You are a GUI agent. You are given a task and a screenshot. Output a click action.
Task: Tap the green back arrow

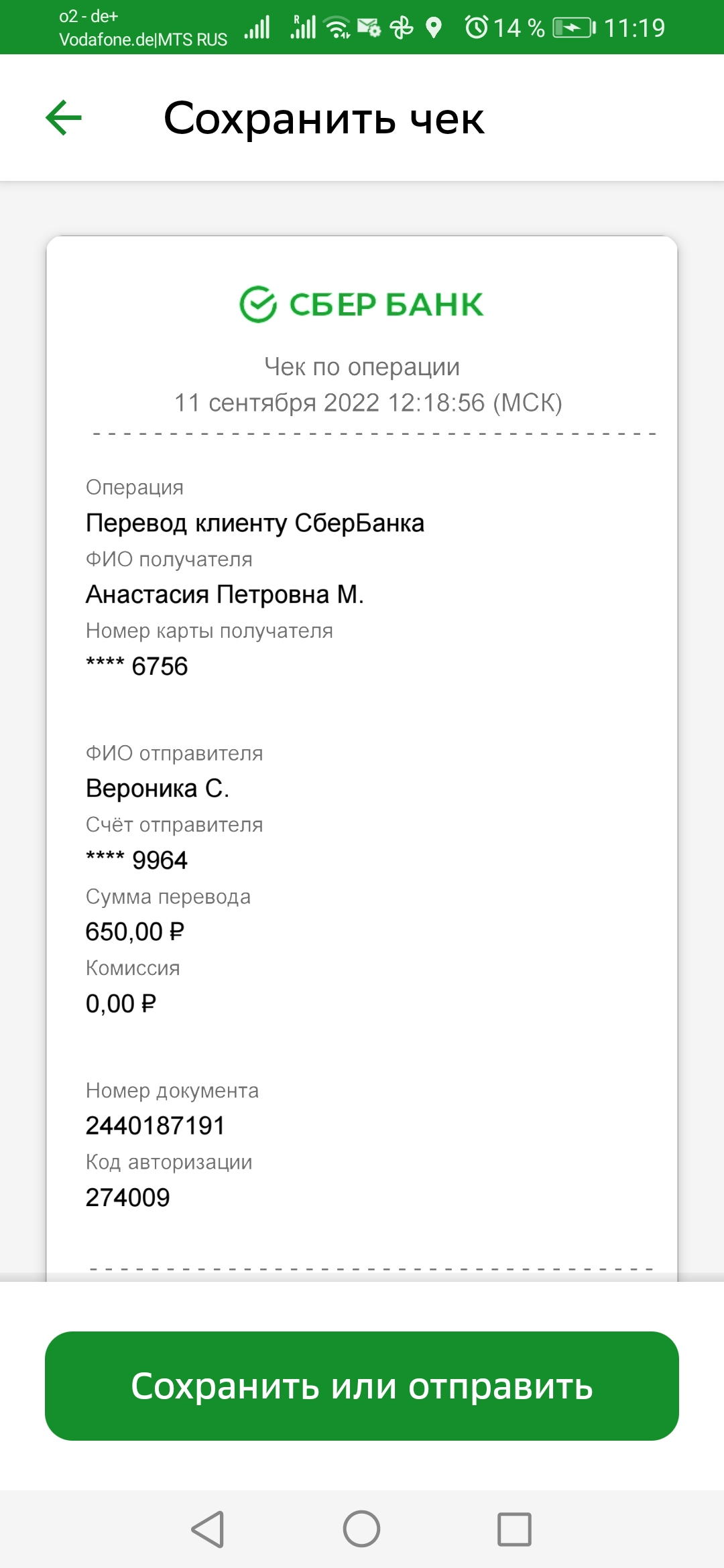coord(64,118)
